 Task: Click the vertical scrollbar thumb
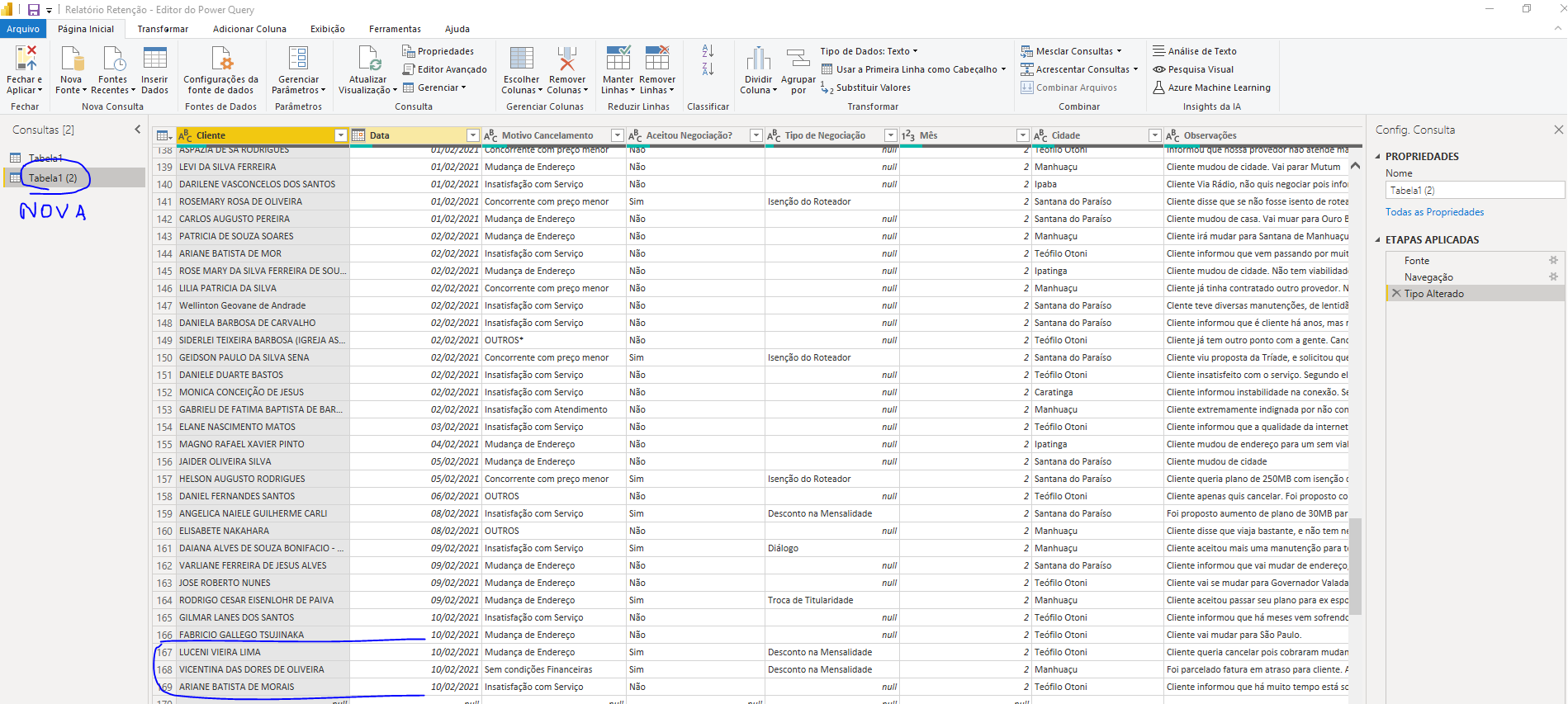(x=1355, y=566)
